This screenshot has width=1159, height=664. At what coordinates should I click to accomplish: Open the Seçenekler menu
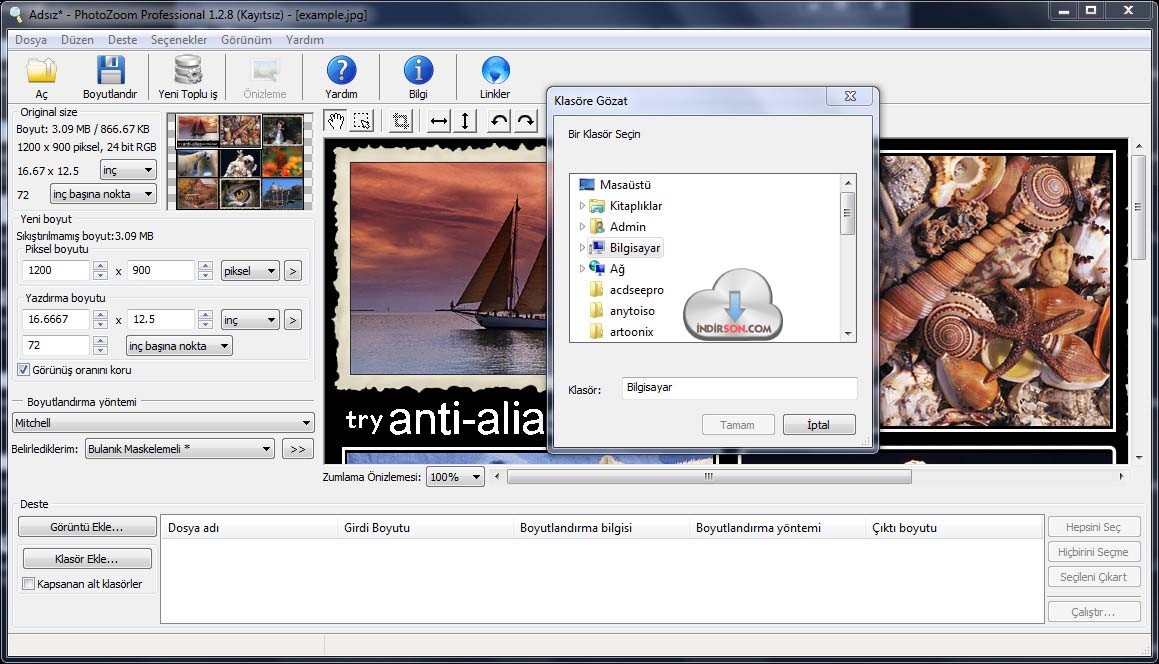179,40
